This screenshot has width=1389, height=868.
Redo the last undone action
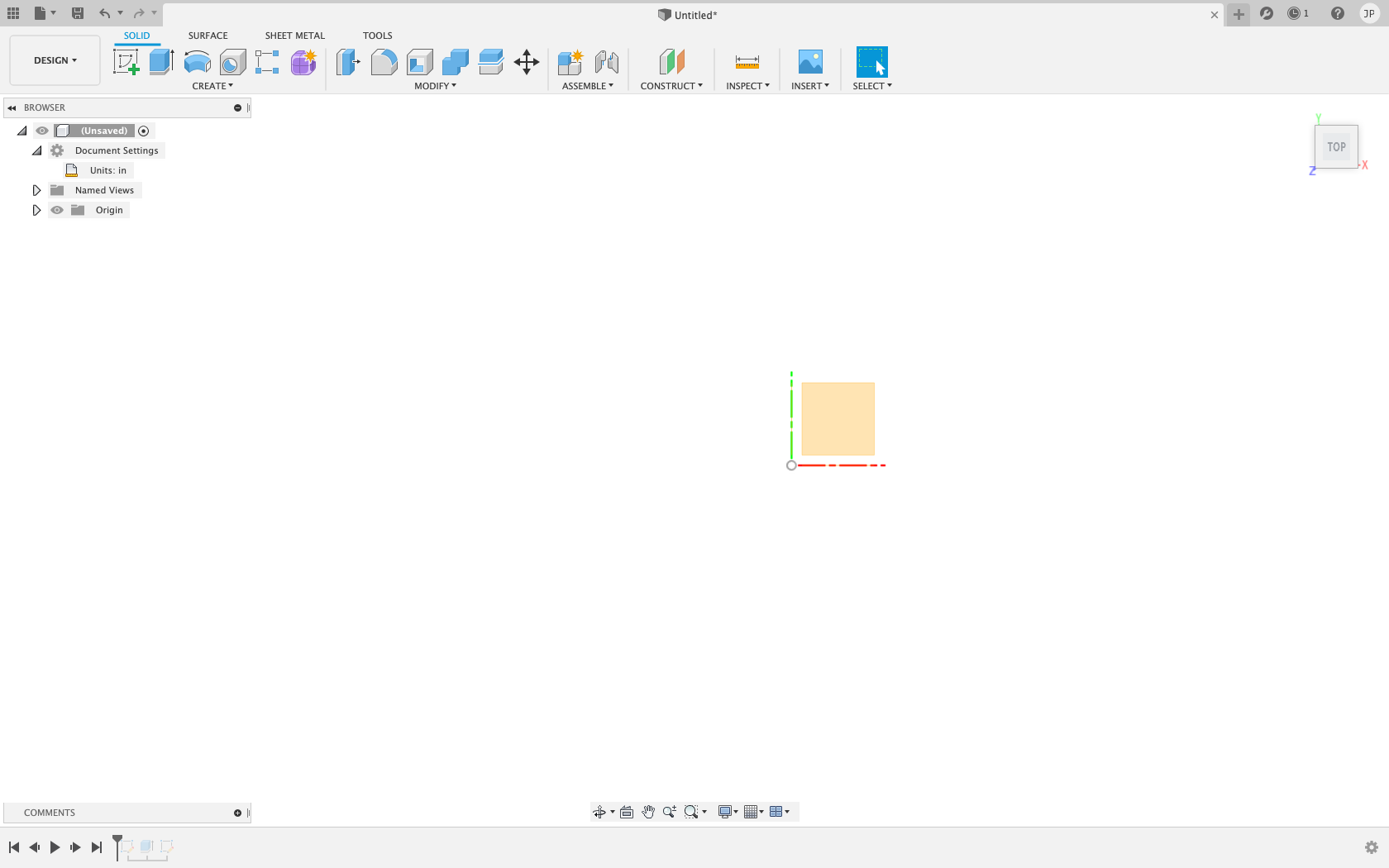pyautogui.click(x=139, y=13)
